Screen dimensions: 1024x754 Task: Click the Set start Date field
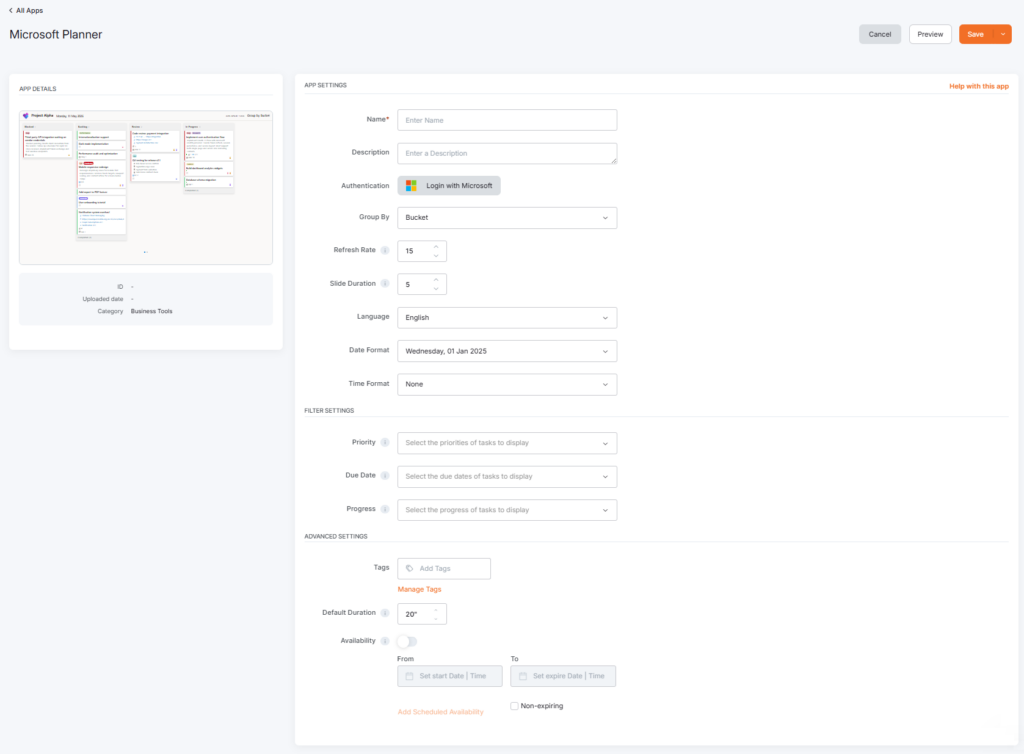[450, 676]
